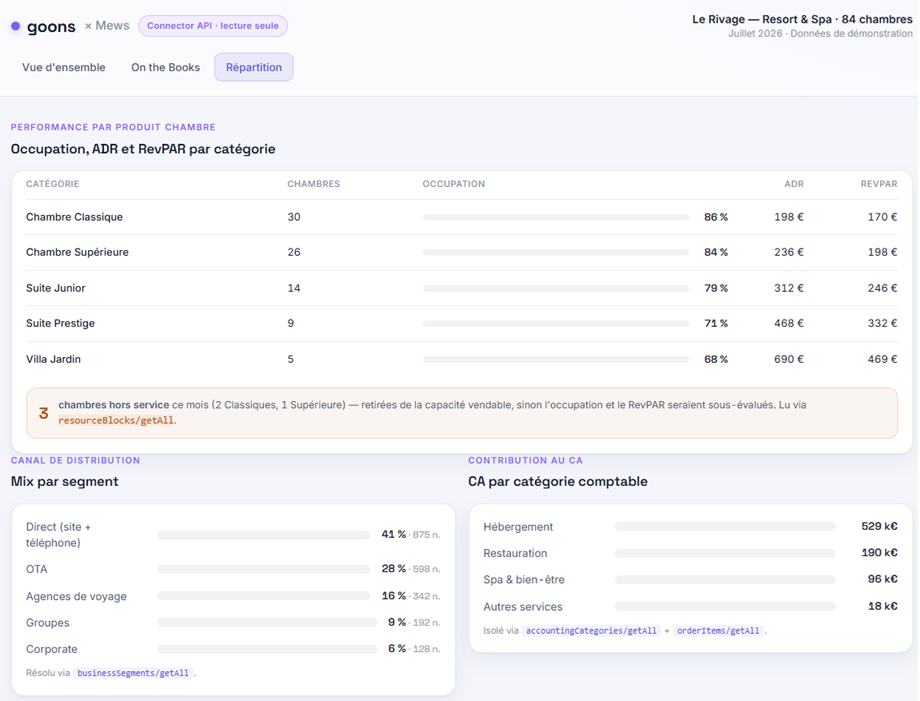
Task: Click the OTA segment progress bar
Action: (263, 570)
